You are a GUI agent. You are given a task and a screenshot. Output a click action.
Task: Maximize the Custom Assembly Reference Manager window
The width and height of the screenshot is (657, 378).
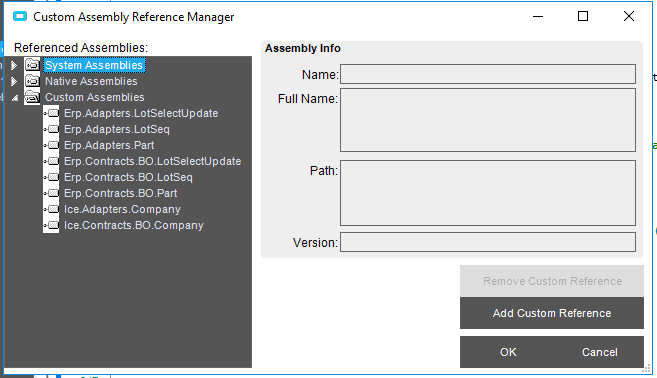[583, 16]
